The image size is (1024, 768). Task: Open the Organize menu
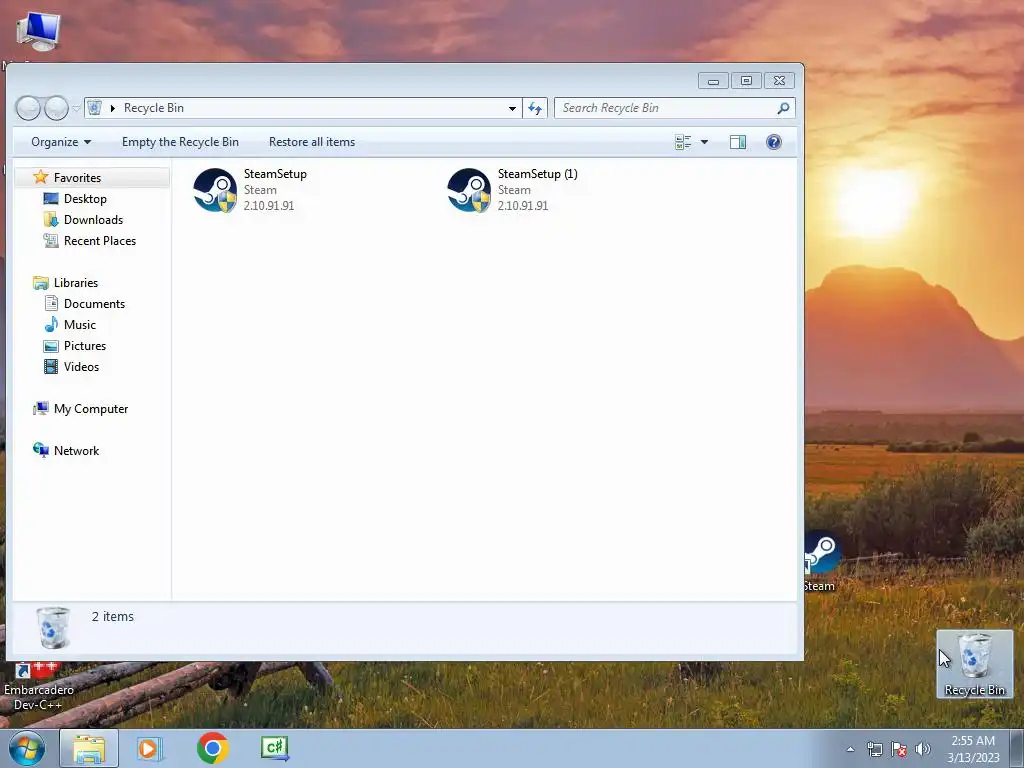point(61,142)
